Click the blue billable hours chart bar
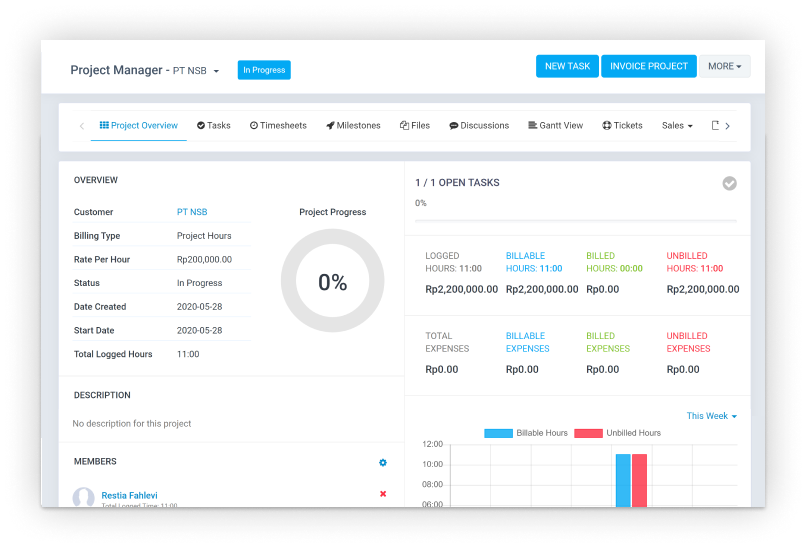Screen dimensions: 806x548 pos(623,481)
